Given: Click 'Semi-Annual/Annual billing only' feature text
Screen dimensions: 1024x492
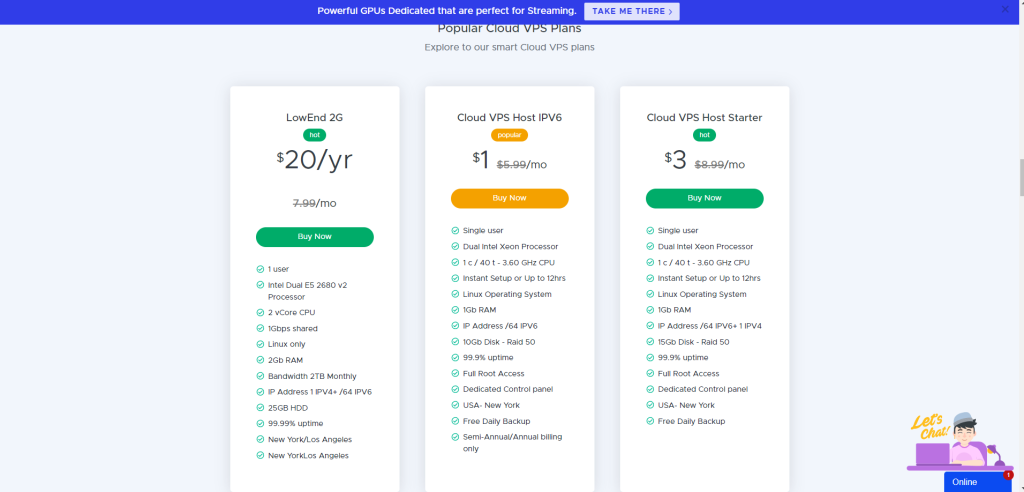Looking at the screenshot, I should click(x=513, y=442).
